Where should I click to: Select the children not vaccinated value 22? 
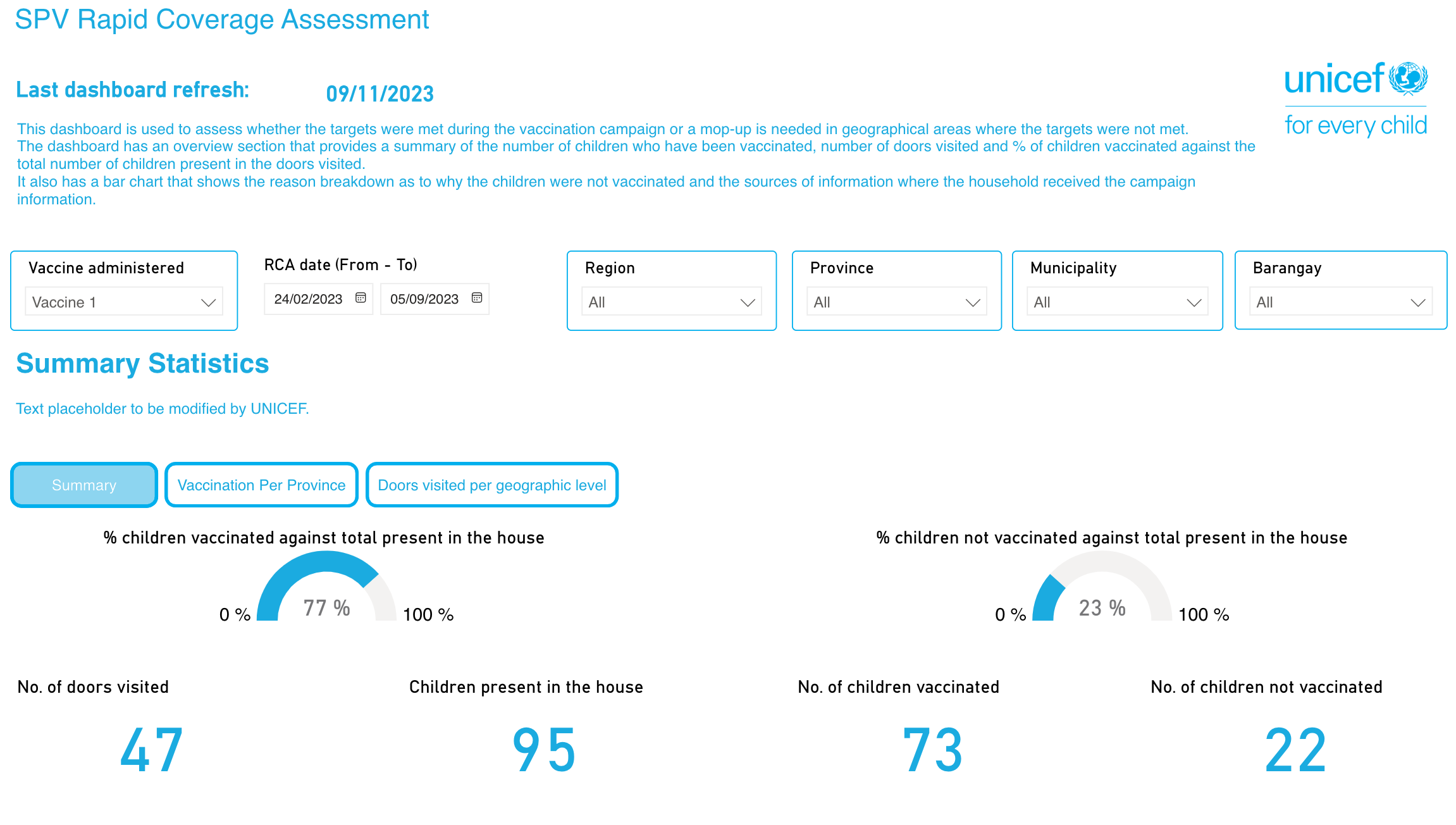(1295, 751)
